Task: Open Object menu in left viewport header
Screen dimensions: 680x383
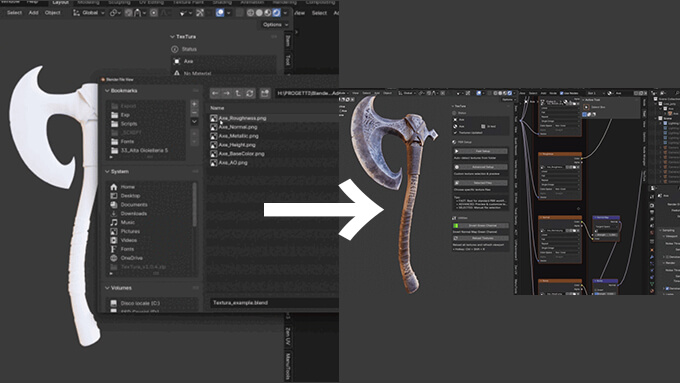Action: point(52,13)
